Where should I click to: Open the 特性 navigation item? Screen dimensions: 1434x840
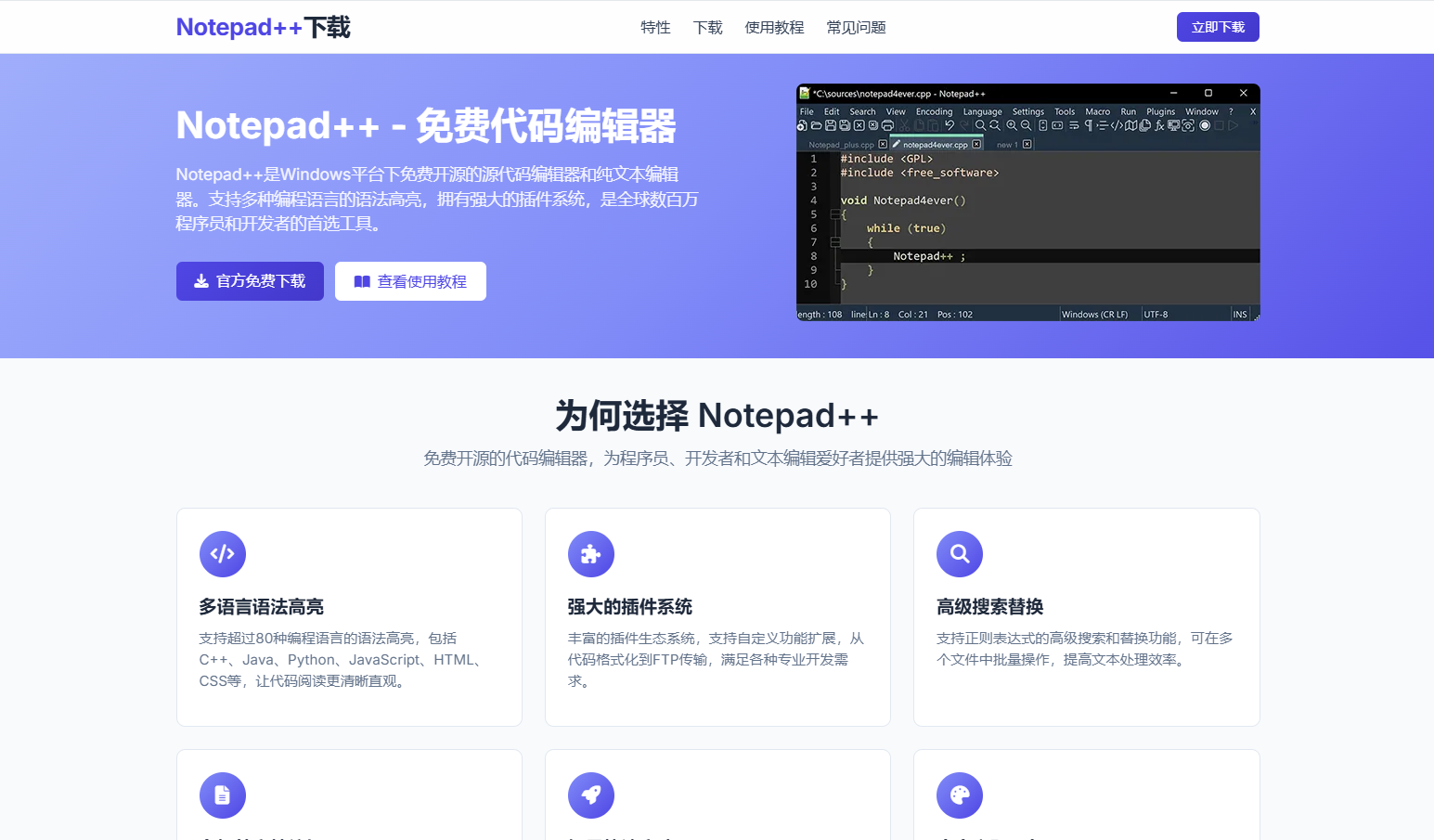pyautogui.click(x=655, y=28)
